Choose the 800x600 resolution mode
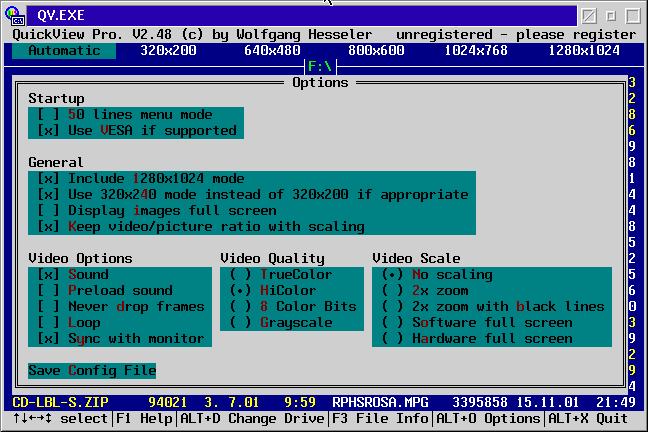The image size is (648, 432). tap(376, 50)
